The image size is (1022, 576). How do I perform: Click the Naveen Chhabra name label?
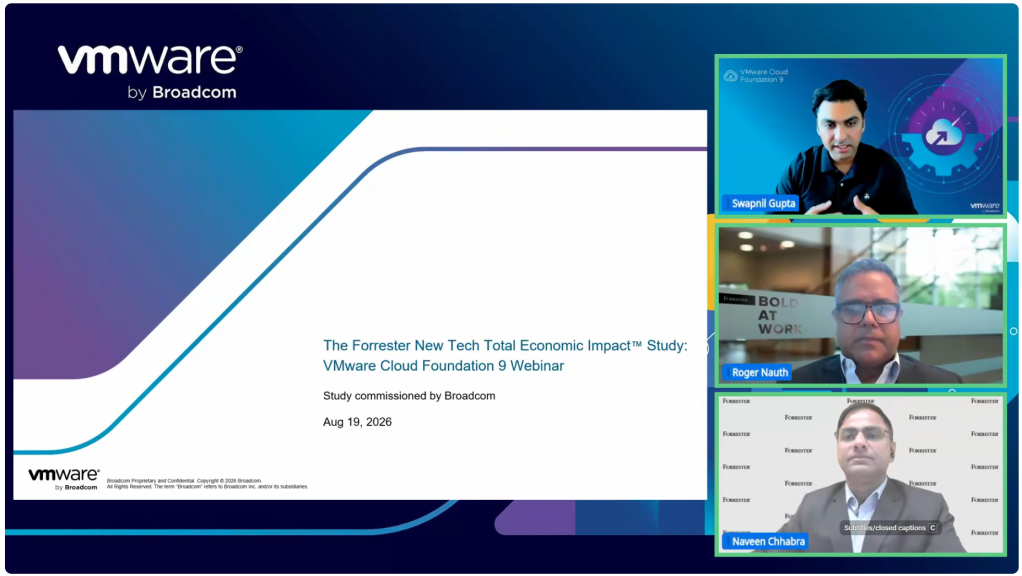(x=767, y=541)
